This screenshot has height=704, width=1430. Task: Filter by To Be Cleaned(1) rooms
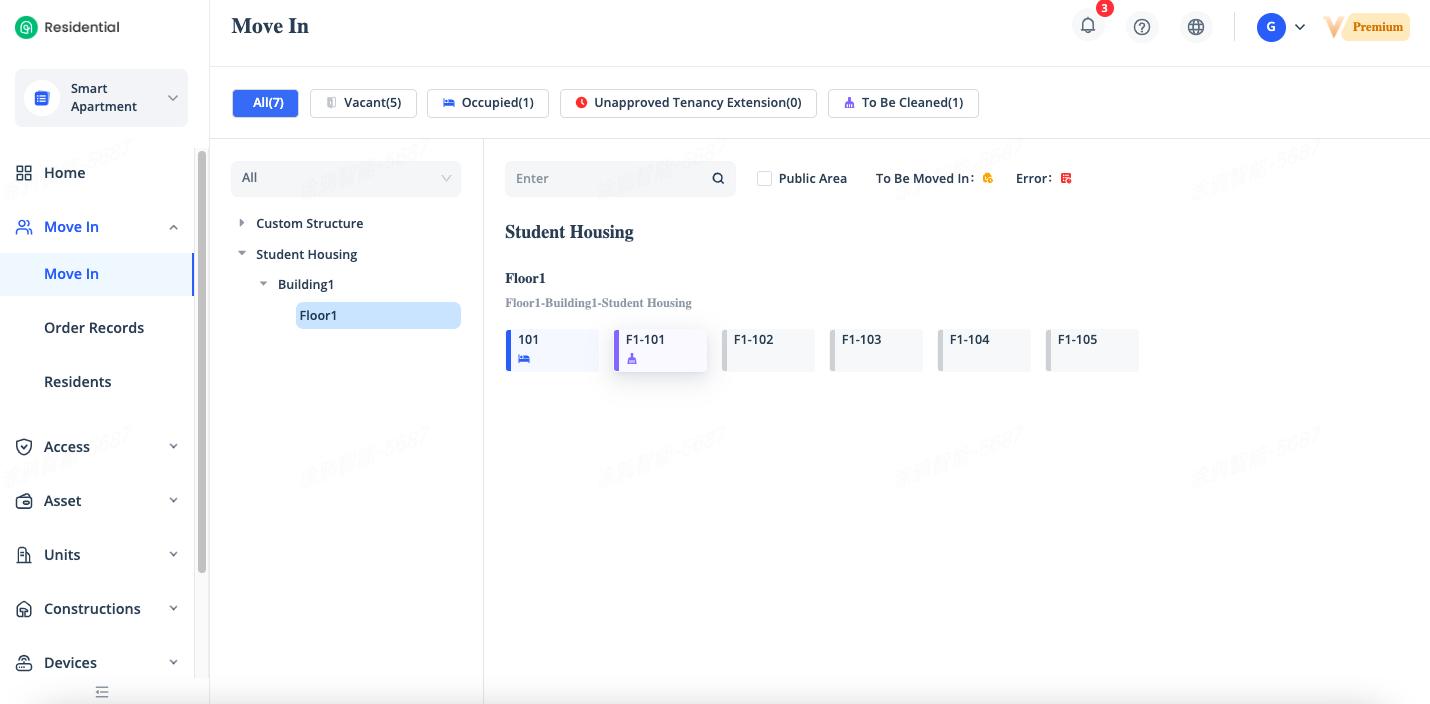(903, 103)
